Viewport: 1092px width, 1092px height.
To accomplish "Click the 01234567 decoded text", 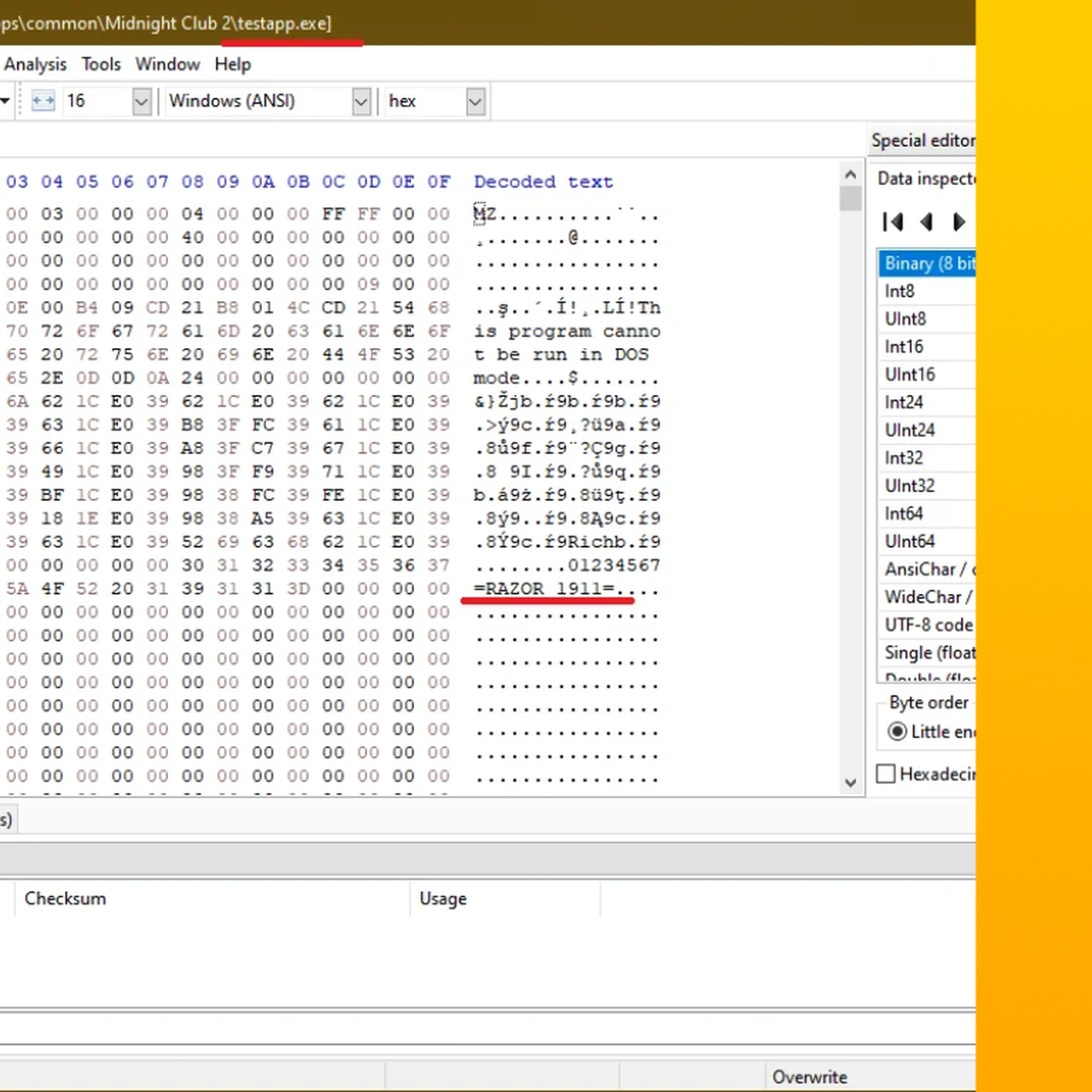I will pos(614,566).
